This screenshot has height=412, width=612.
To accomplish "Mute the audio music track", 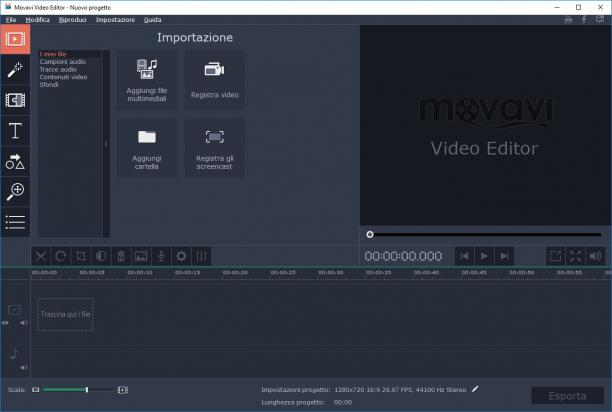I will point(24,368).
